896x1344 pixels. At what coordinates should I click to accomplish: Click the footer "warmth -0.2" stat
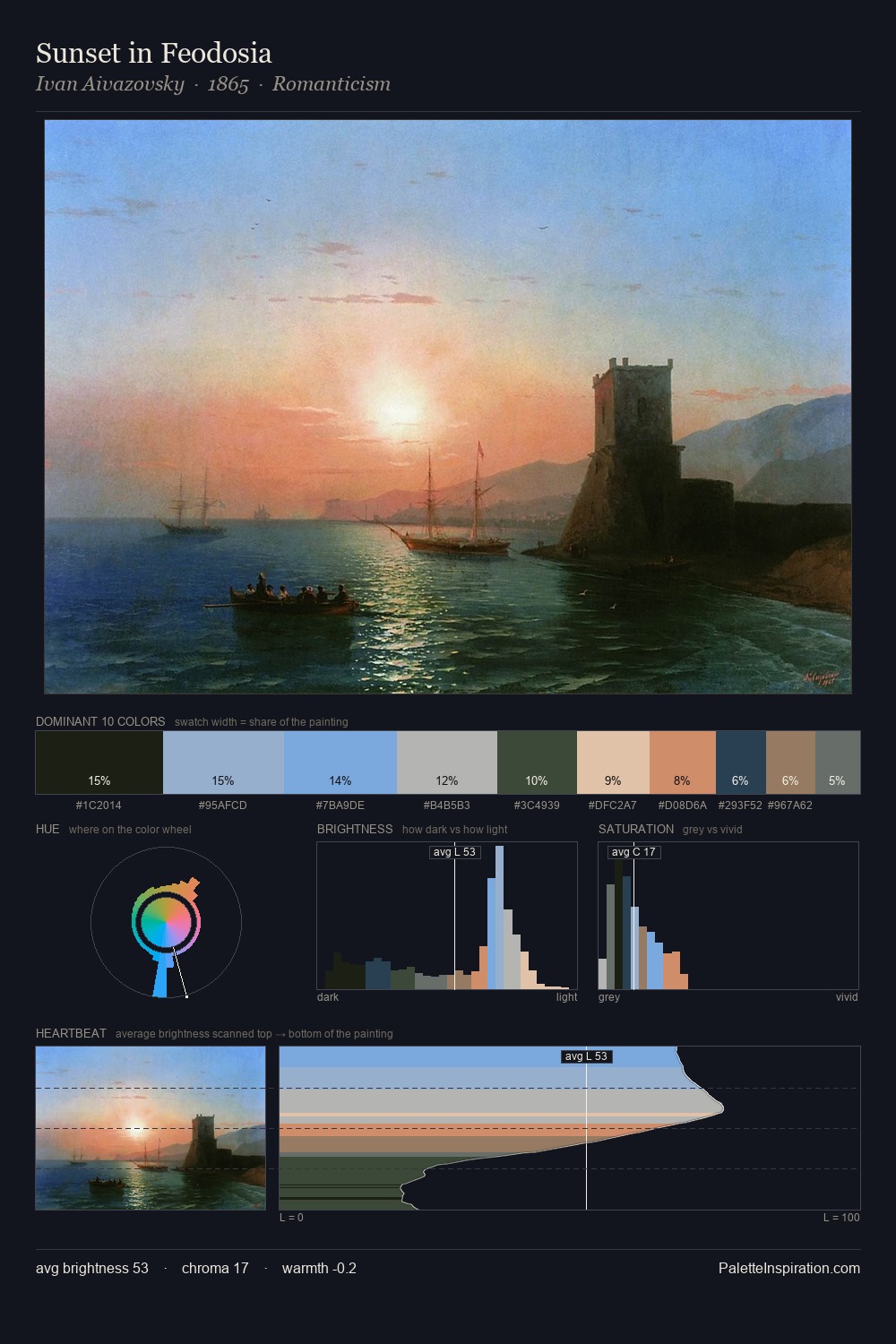tap(319, 1269)
